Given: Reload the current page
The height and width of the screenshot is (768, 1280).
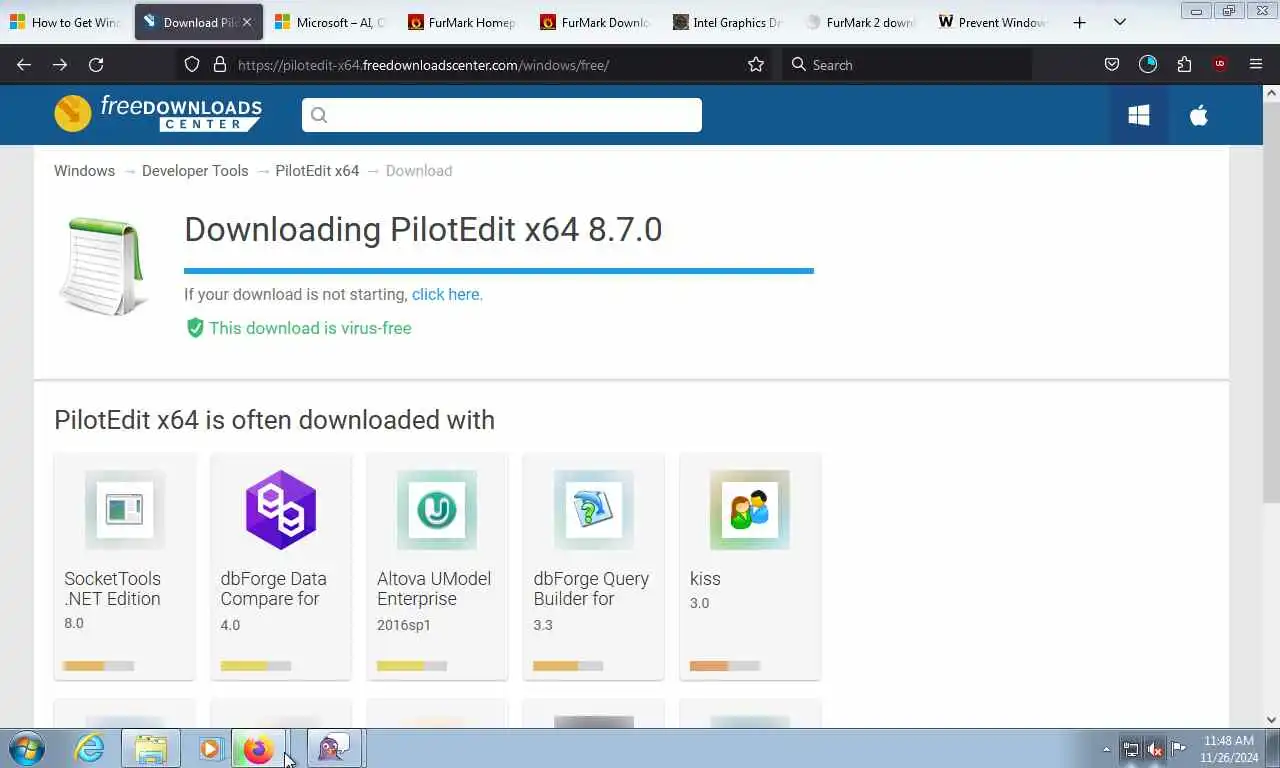Looking at the screenshot, I should coord(96,64).
